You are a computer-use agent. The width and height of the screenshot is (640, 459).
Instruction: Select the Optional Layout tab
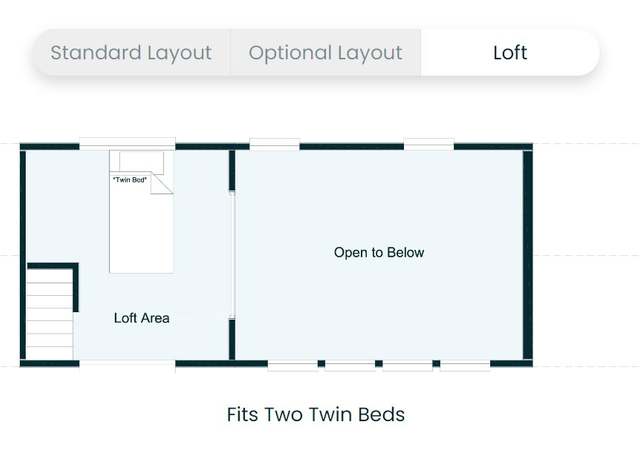[x=325, y=53]
